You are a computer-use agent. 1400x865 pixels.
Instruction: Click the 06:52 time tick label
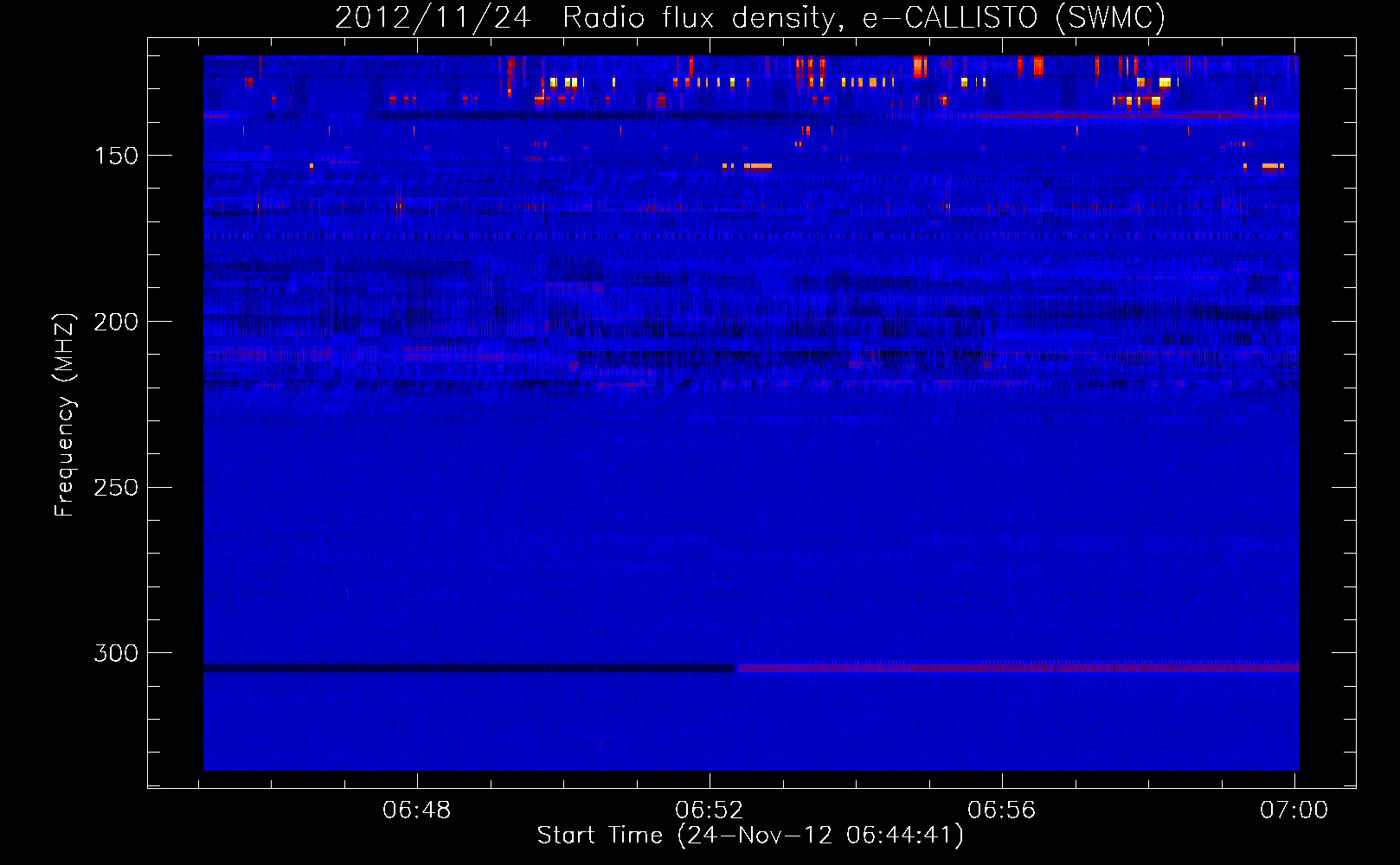(x=710, y=811)
